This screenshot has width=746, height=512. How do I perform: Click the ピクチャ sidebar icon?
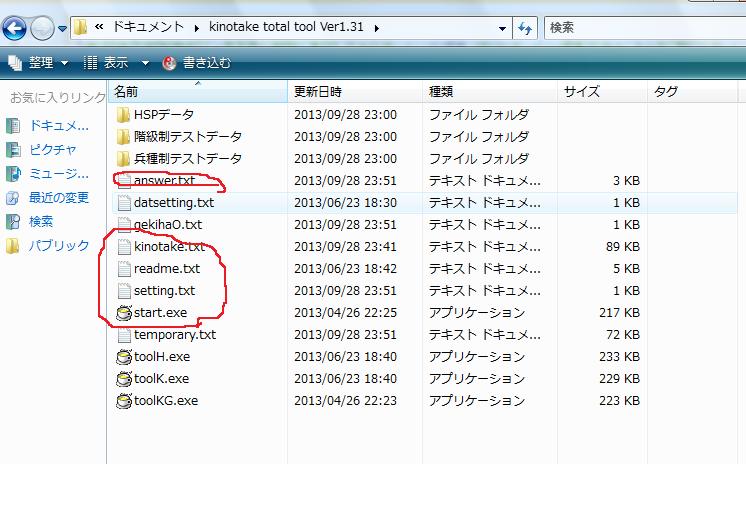click(x=13, y=150)
